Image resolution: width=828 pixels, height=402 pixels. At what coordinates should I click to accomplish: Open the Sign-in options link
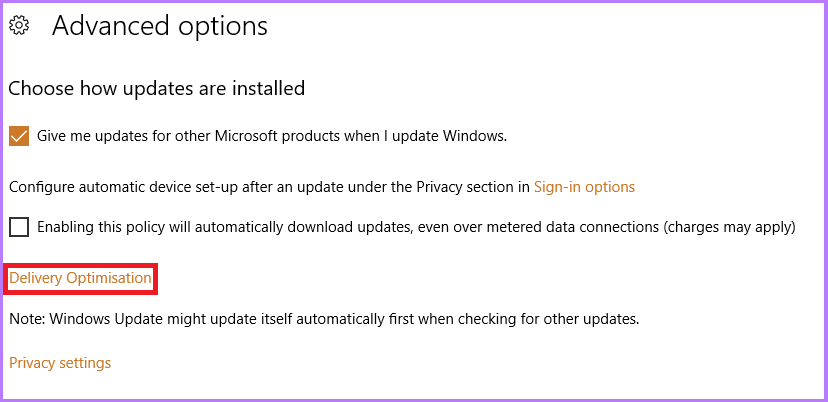coord(584,187)
